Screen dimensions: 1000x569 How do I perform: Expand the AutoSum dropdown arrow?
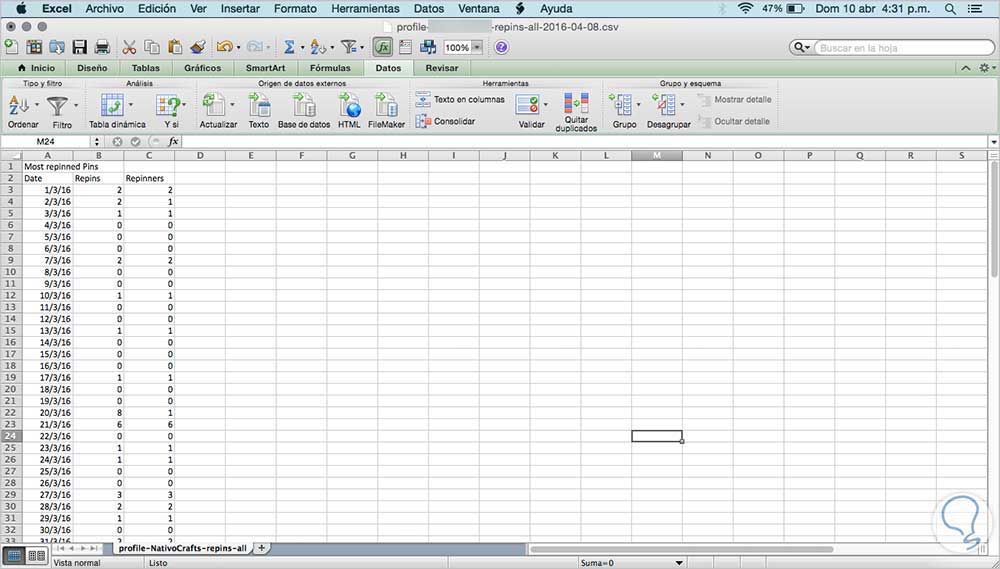pyautogui.click(x=302, y=48)
